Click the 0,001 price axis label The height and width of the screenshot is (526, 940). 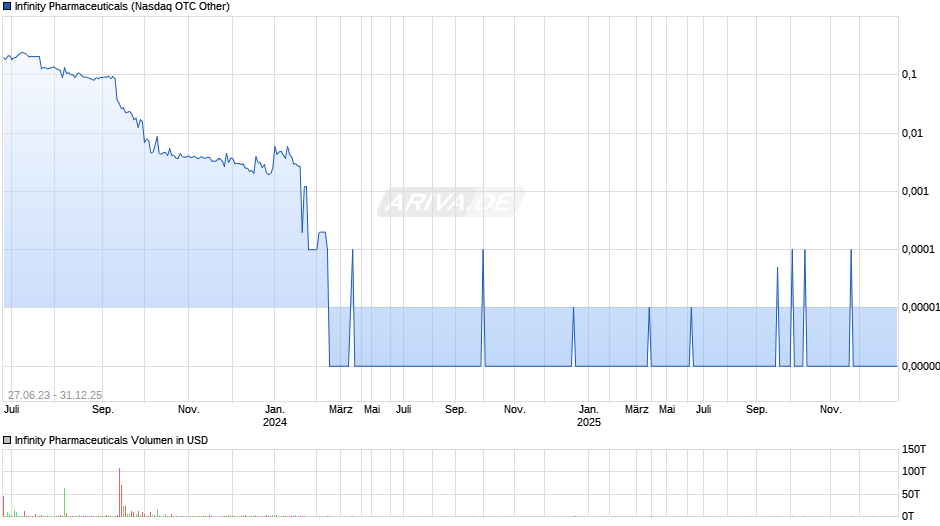point(915,191)
